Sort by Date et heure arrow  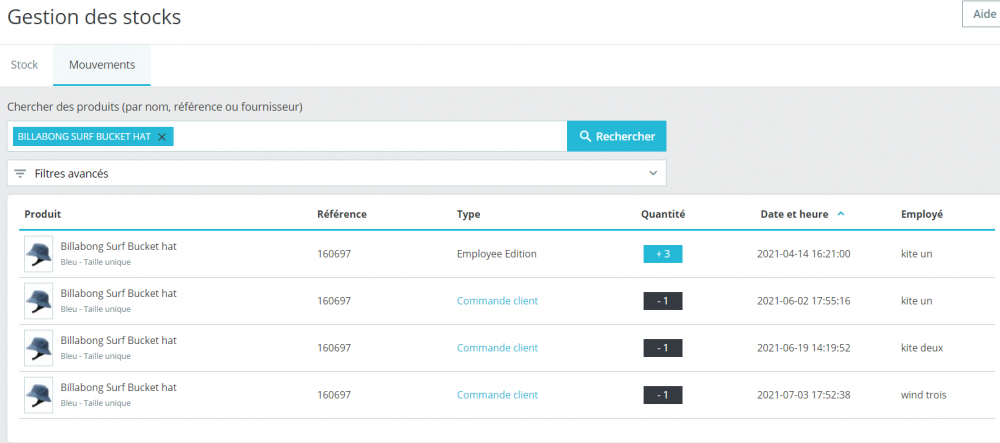[x=841, y=213]
